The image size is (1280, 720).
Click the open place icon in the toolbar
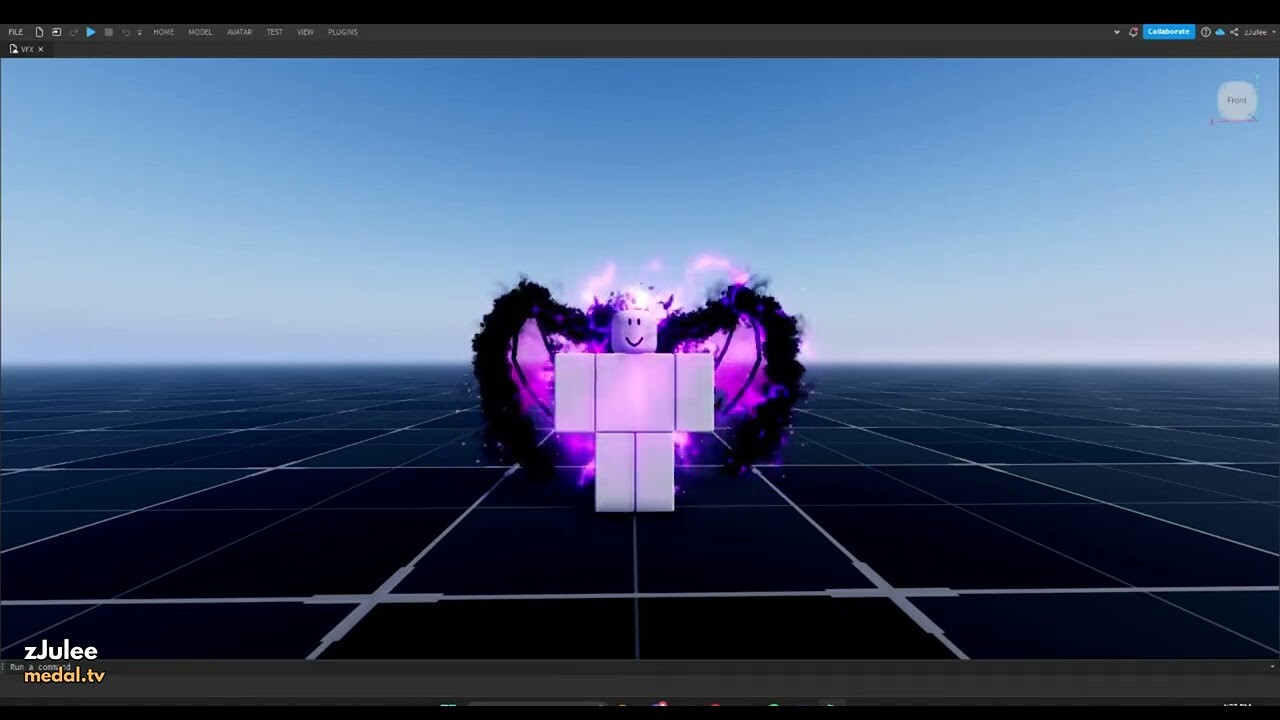tap(56, 32)
